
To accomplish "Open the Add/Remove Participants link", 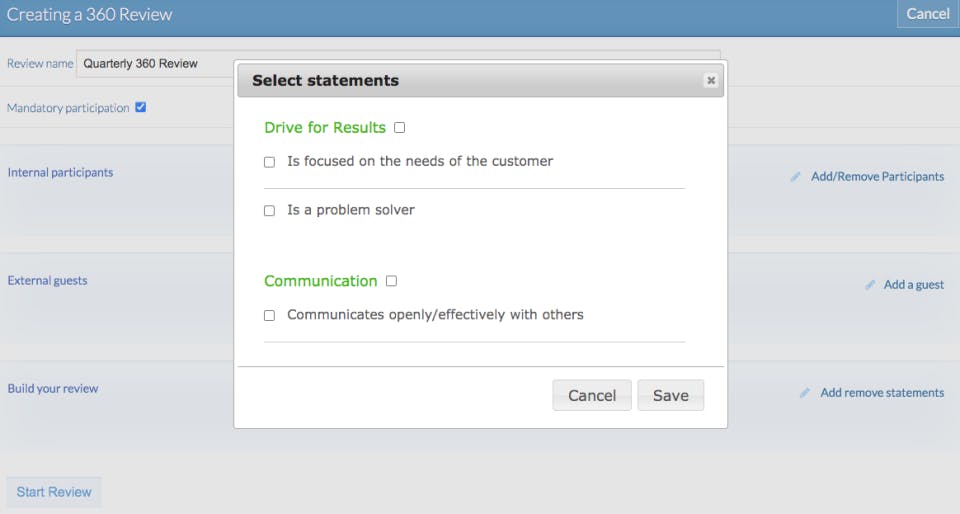I will [877, 177].
